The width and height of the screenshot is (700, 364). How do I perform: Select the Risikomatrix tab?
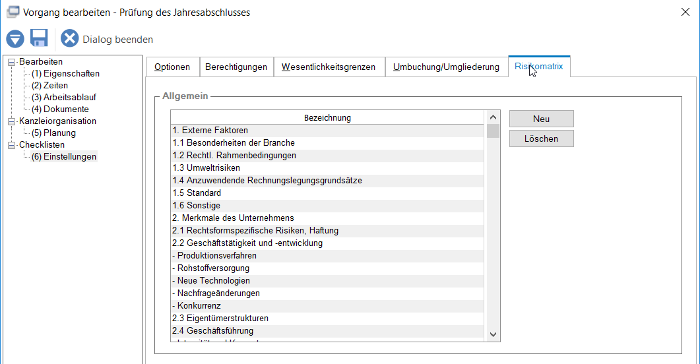coord(539,66)
